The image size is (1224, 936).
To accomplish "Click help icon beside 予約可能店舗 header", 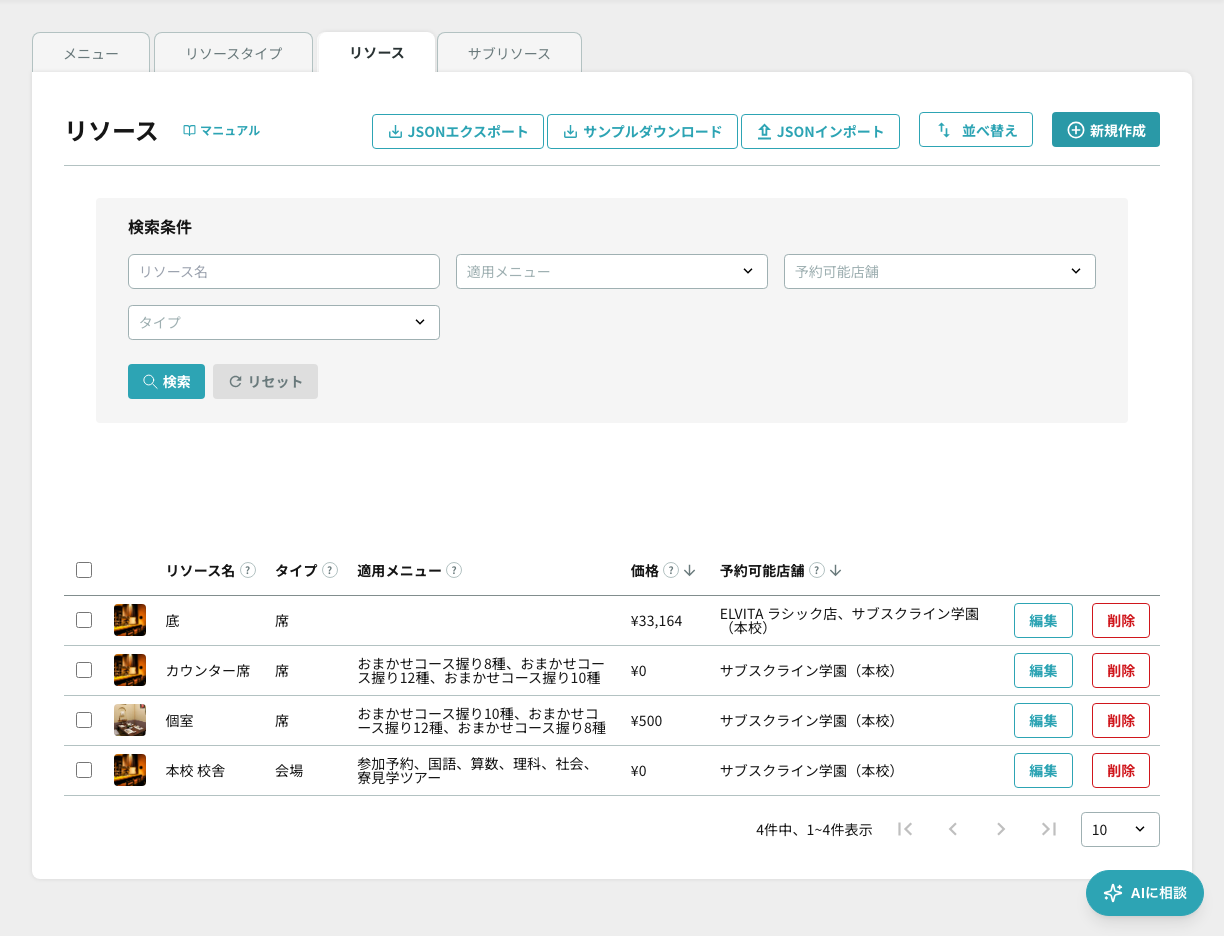I will point(817,570).
